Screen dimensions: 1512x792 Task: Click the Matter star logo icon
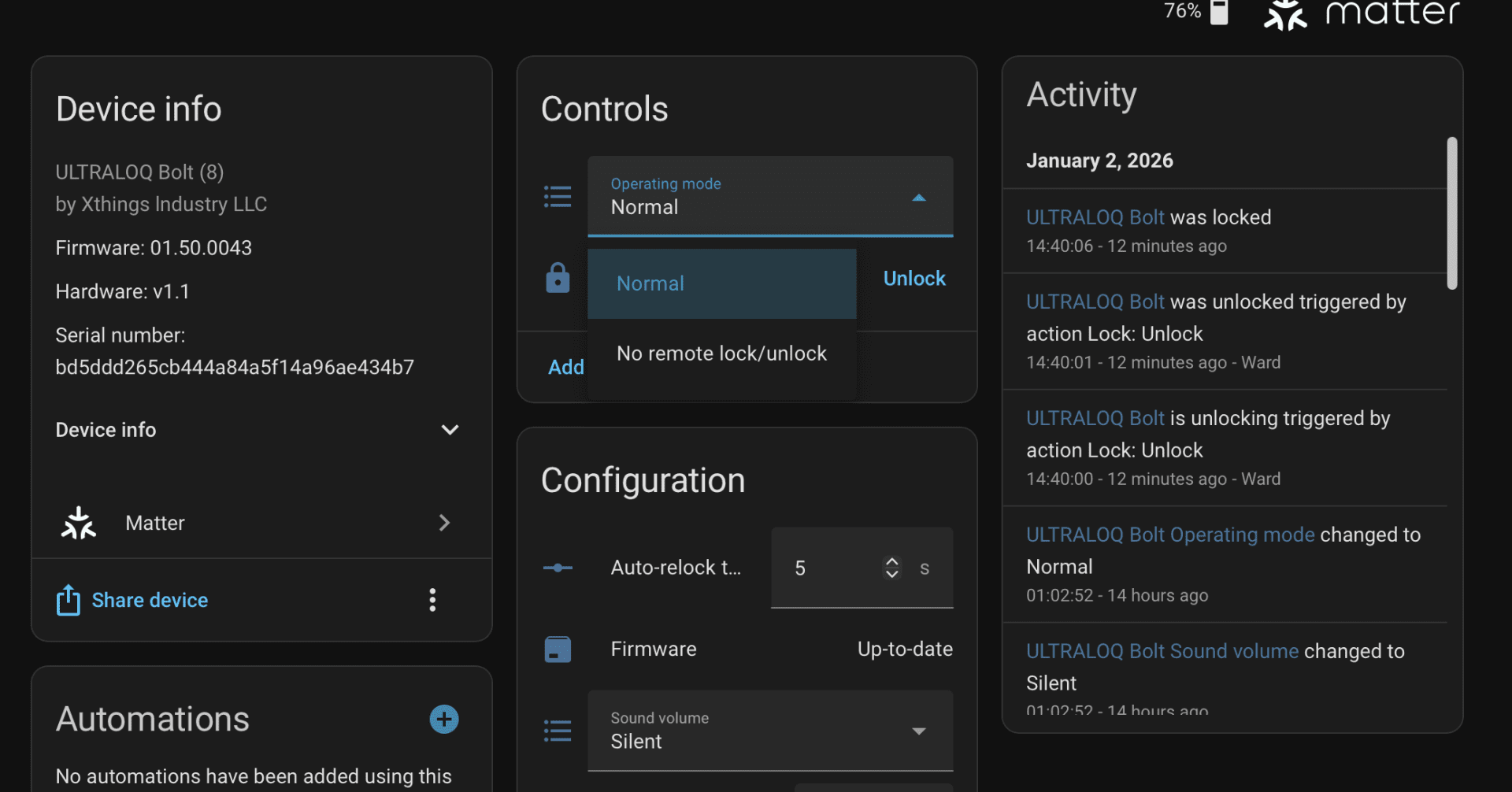point(79,523)
